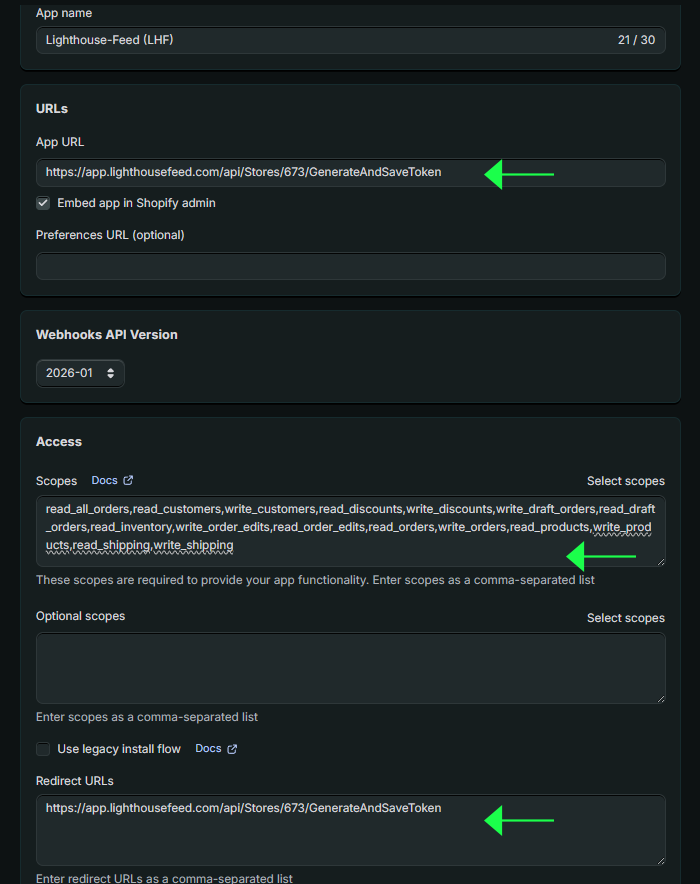Open Docs link for legacy install flow
Viewport: 700px width, 884px height.
(x=209, y=748)
